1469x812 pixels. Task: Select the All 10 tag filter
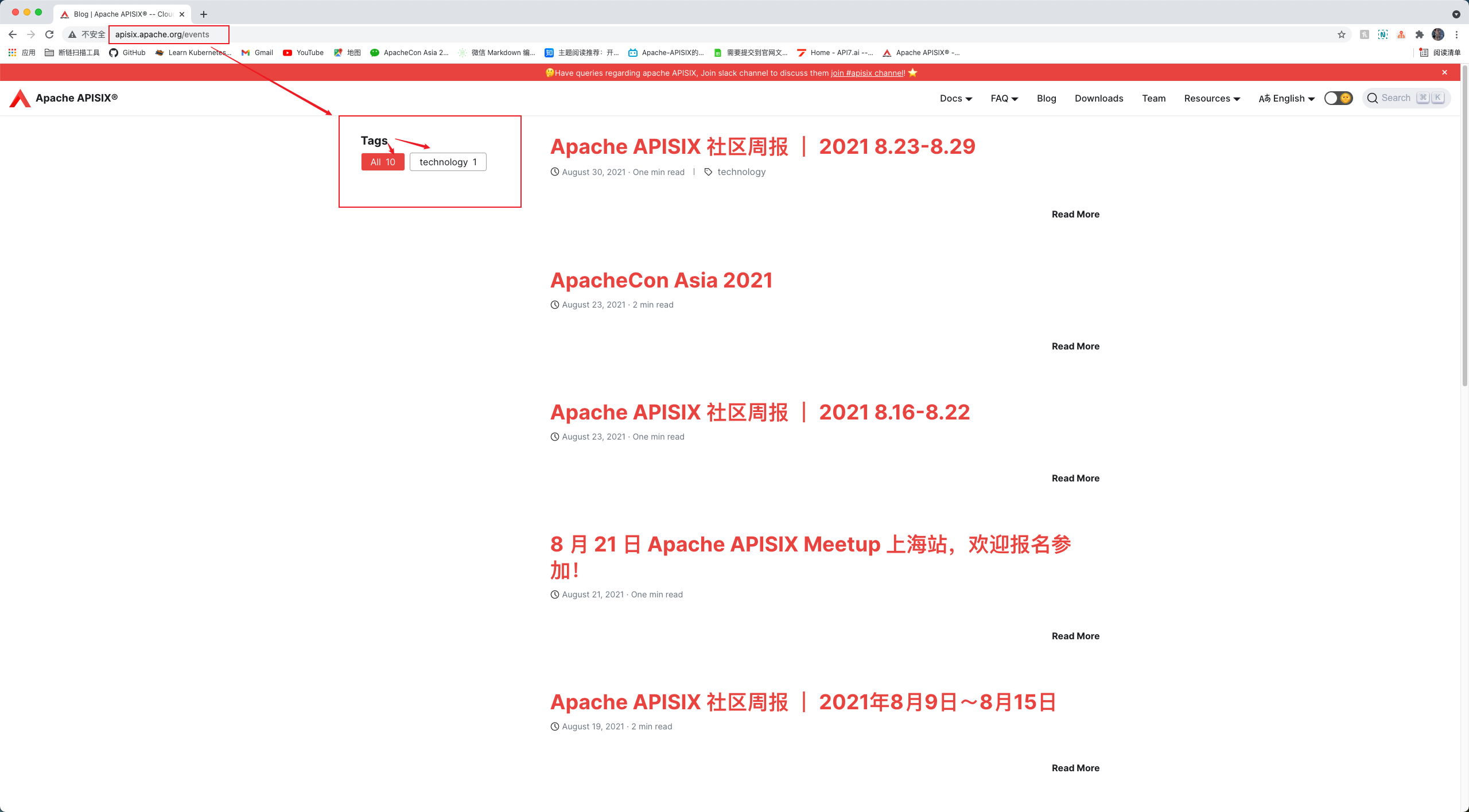[x=383, y=162]
